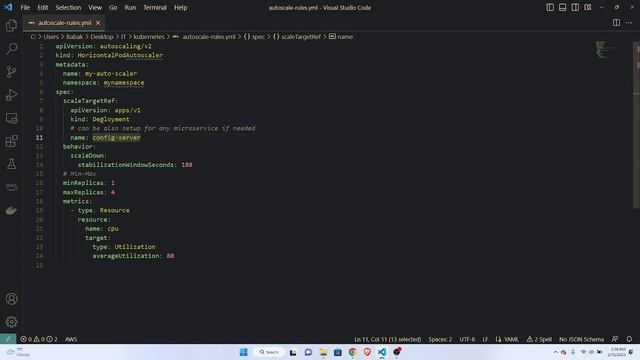Open the Extensions view
Screen dimensions: 640x360
point(11,141)
